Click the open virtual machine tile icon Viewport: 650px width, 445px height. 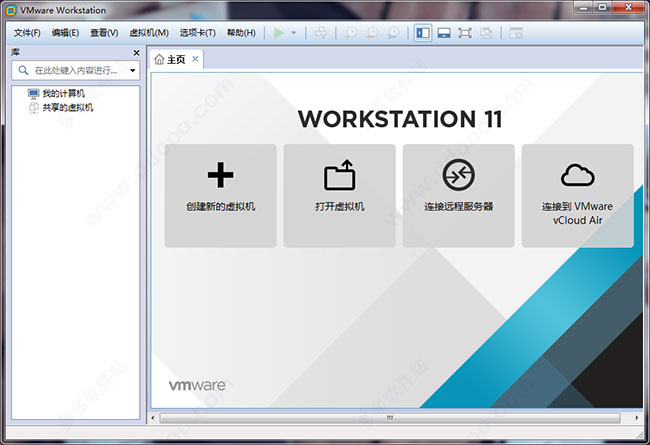[339, 176]
